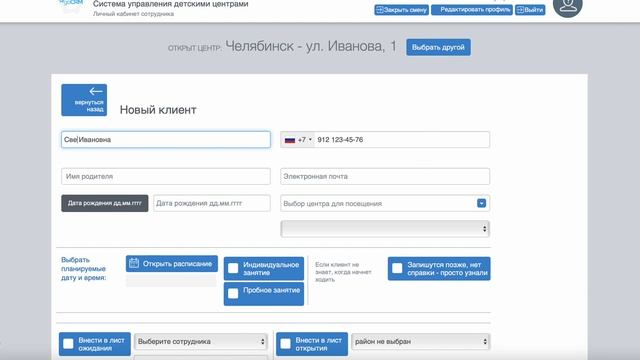The height and width of the screenshot is (360, 640).
Task: Toggle Индивидуальное занятие checkbox
Action: [x=233, y=268]
